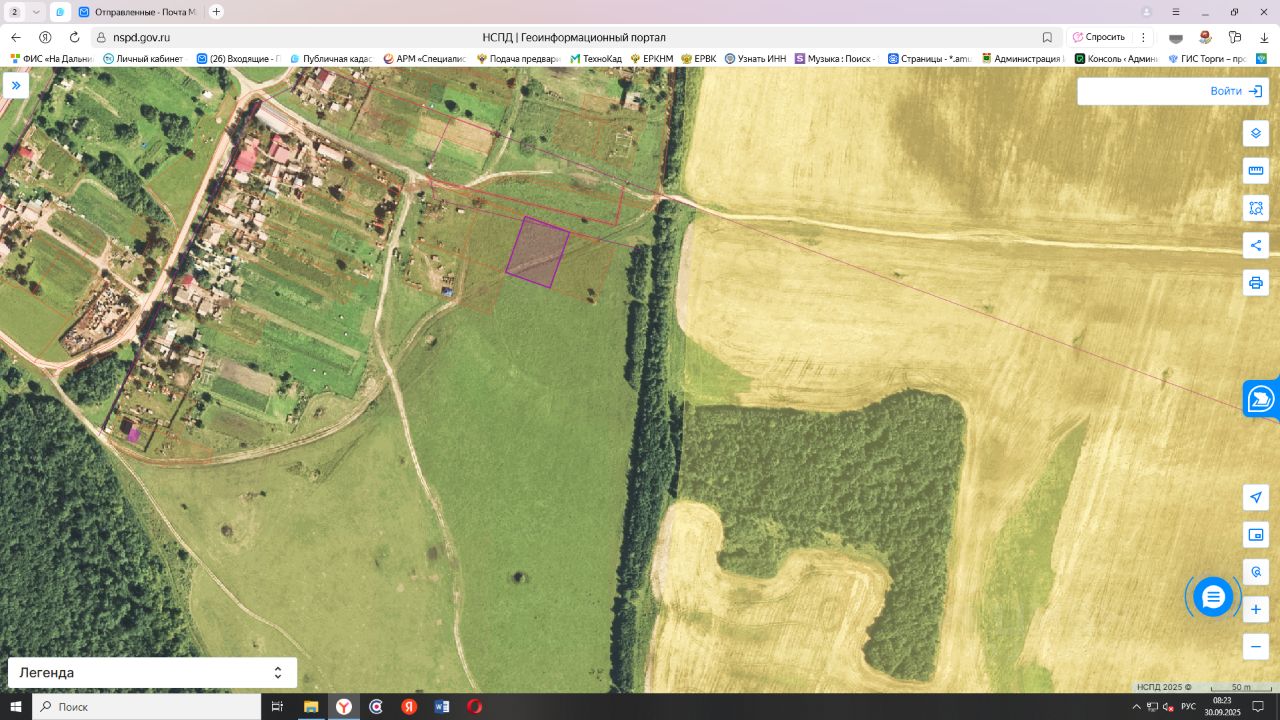
Task: Switch to the active НСПД map tab
Action: pos(60,12)
